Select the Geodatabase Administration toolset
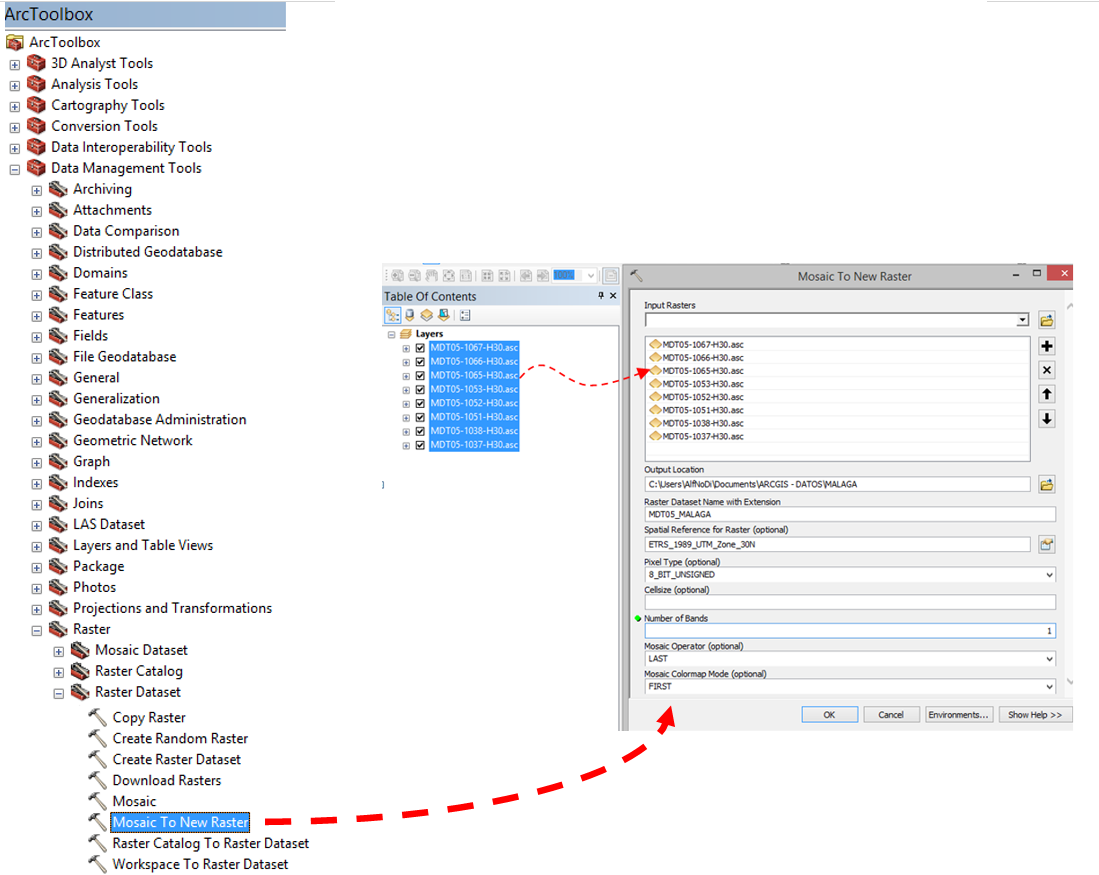 [x=160, y=419]
